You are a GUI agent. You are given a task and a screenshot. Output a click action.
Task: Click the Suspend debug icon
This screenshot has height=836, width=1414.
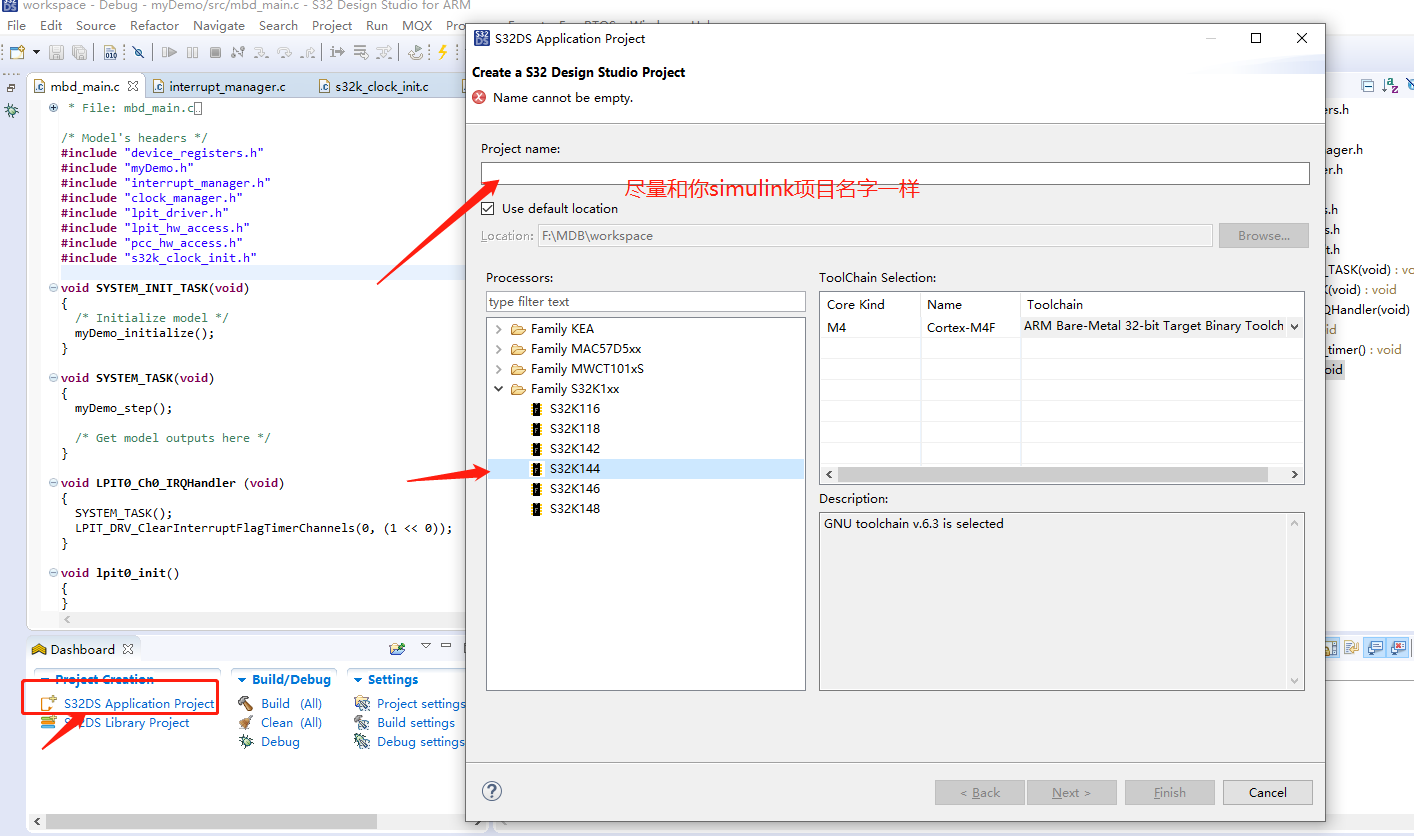coord(192,52)
